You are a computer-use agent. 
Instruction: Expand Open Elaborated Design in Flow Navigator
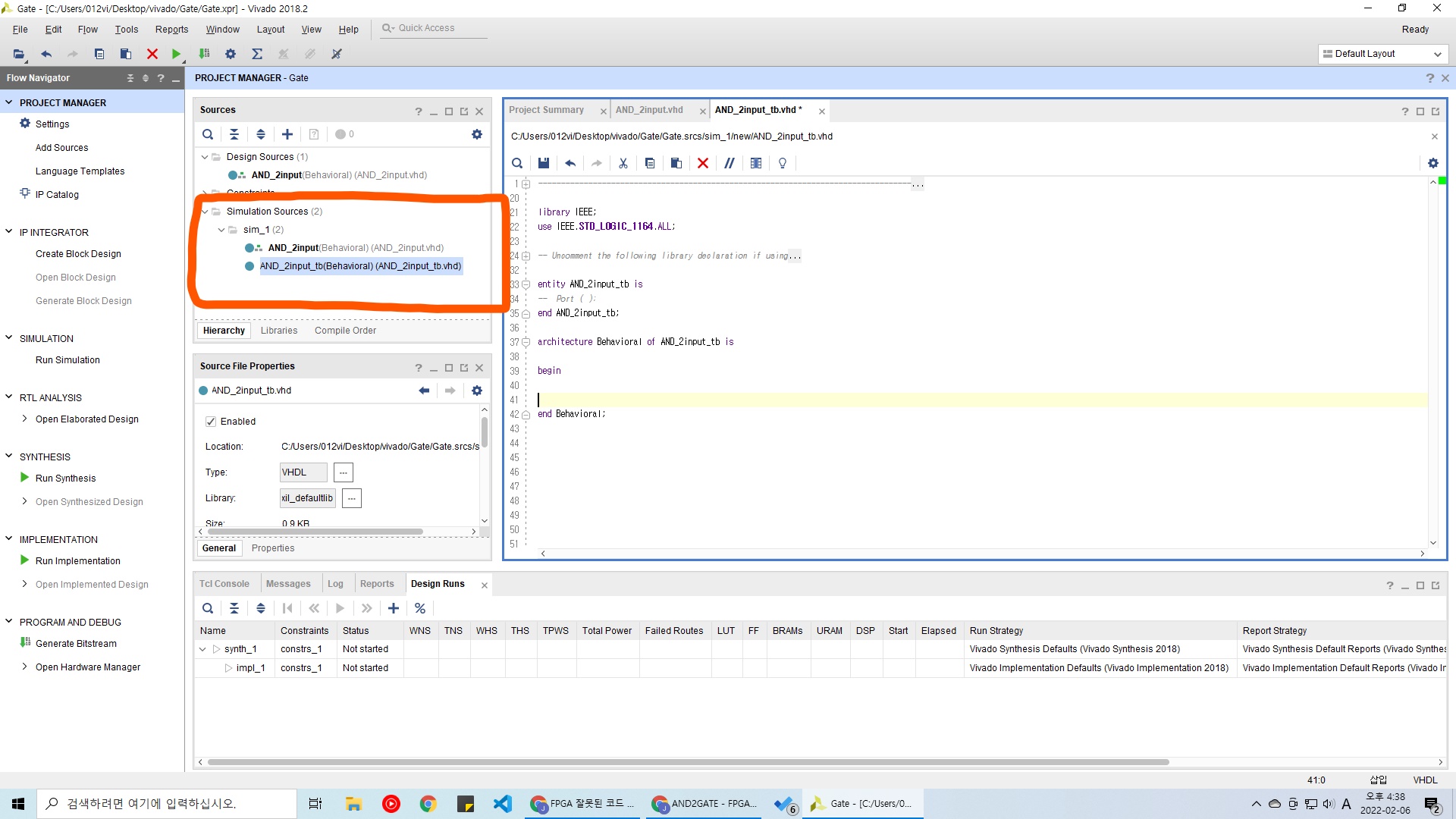tap(24, 419)
